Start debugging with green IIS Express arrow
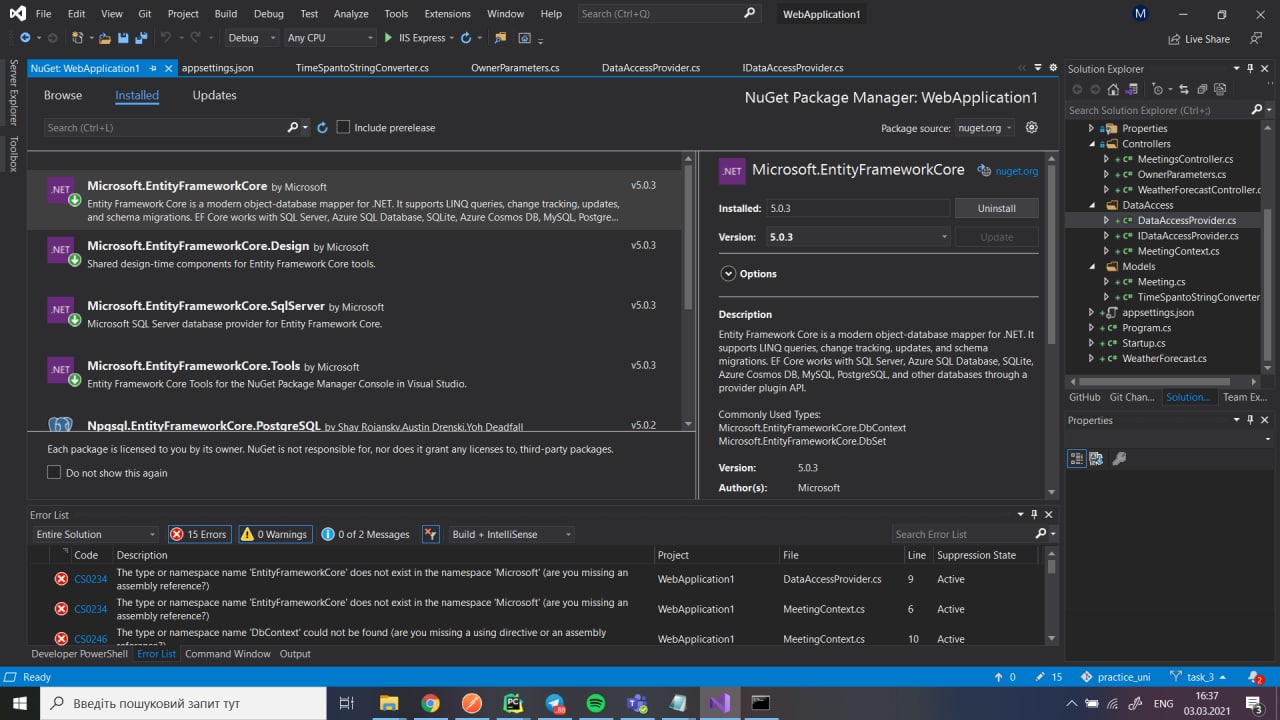Image resolution: width=1280 pixels, height=720 pixels. point(388,38)
